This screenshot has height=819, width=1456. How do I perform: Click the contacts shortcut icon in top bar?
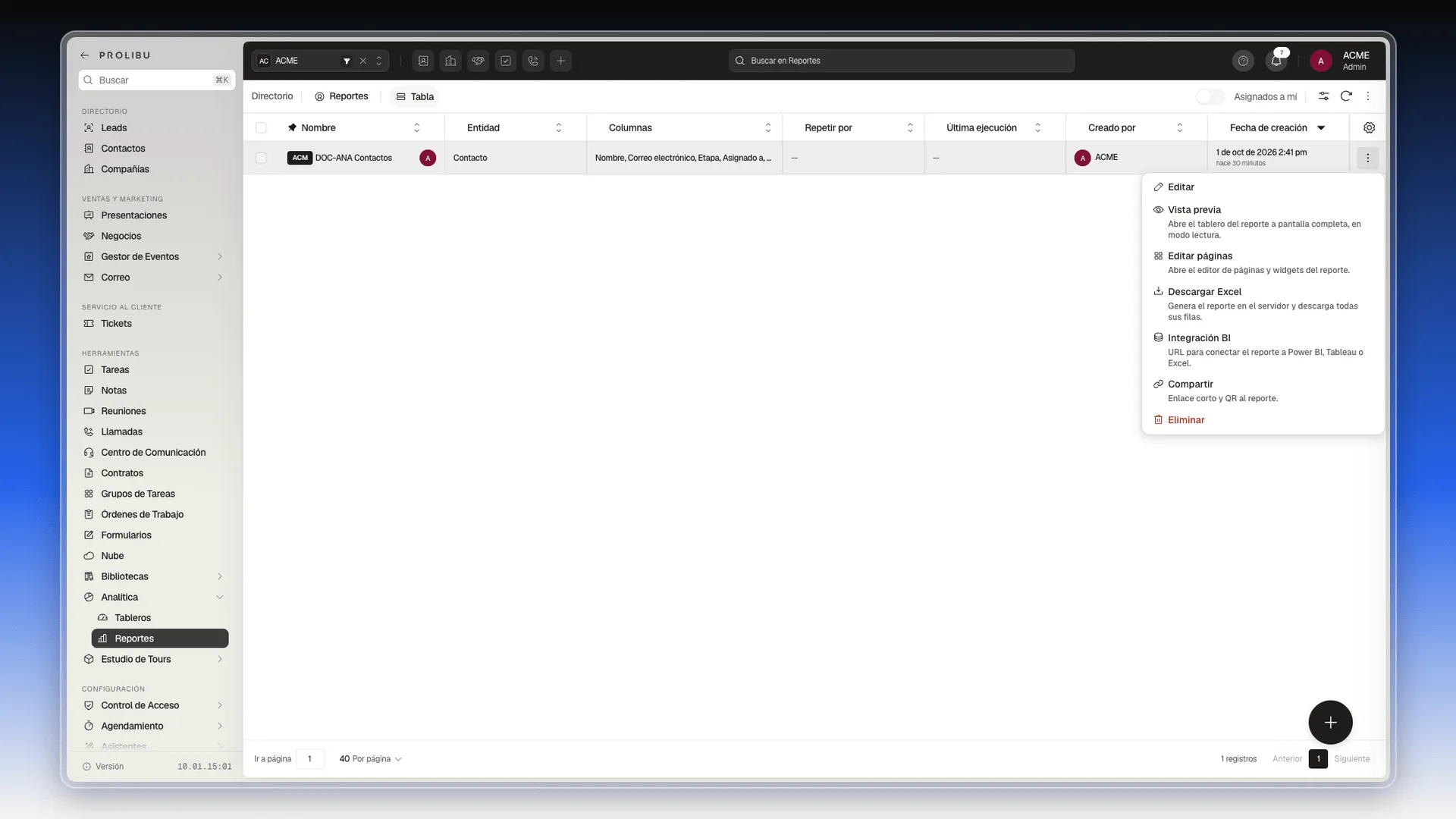[423, 61]
